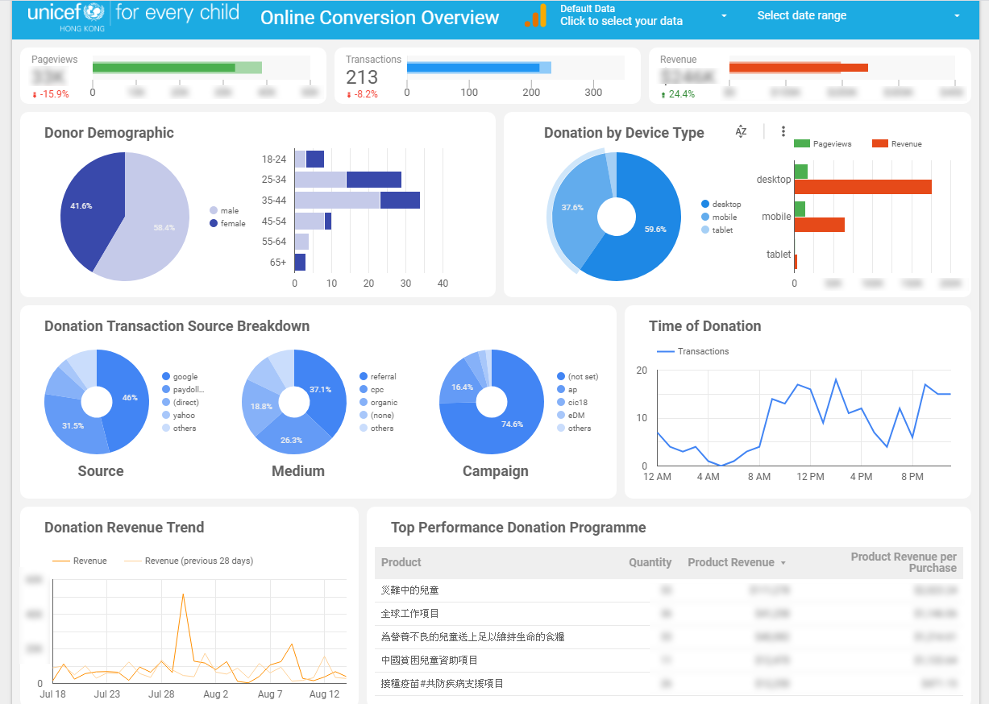Sort the table by Product Revenue arrow
990x704 pixels.
click(x=783, y=563)
